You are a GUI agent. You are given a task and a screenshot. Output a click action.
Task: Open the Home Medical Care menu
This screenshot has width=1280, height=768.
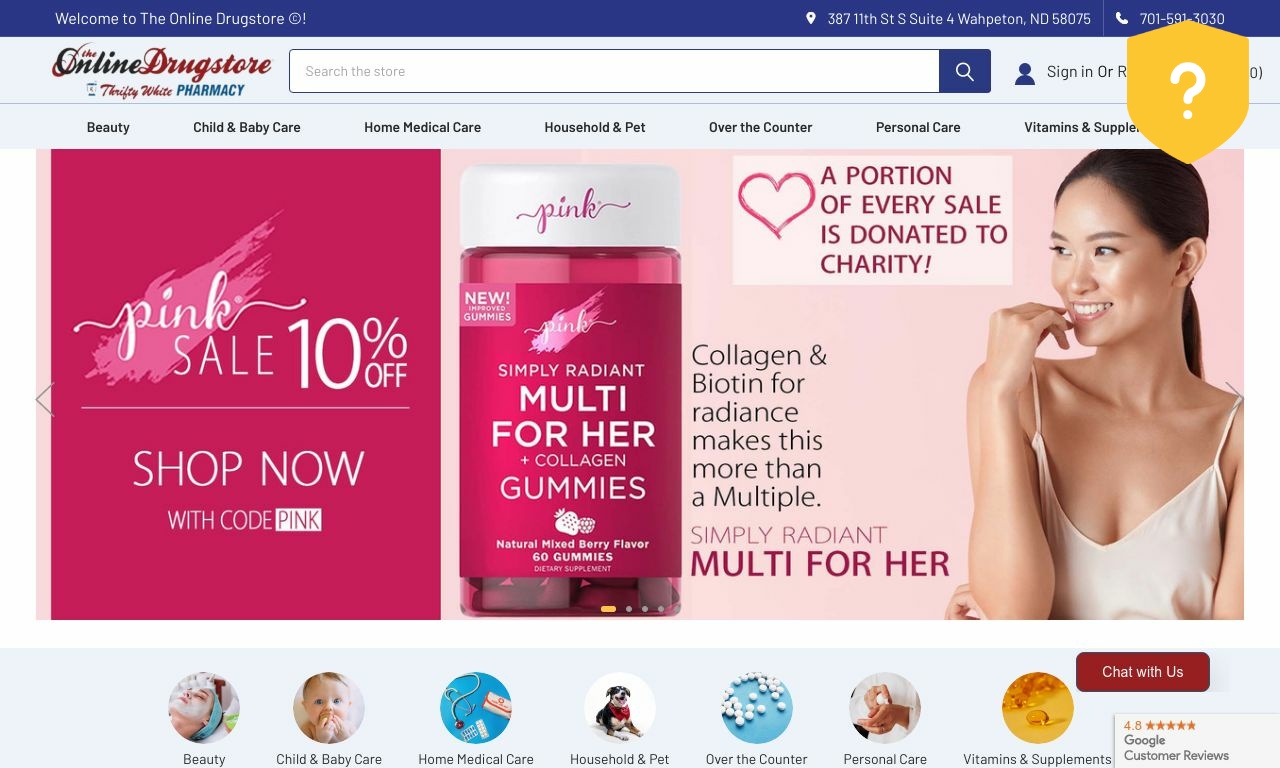[422, 127]
